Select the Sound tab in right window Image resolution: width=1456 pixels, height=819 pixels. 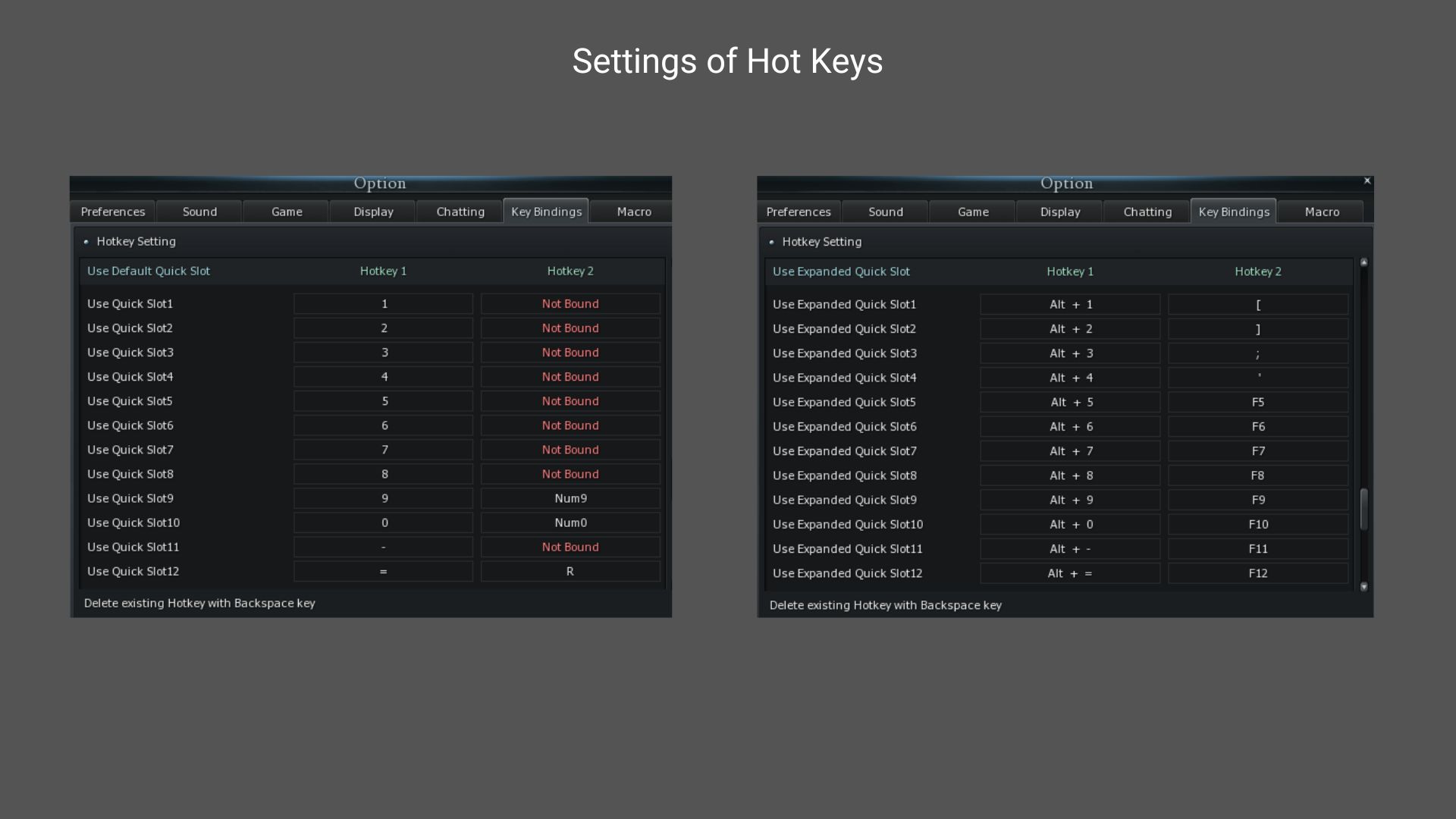point(885,212)
